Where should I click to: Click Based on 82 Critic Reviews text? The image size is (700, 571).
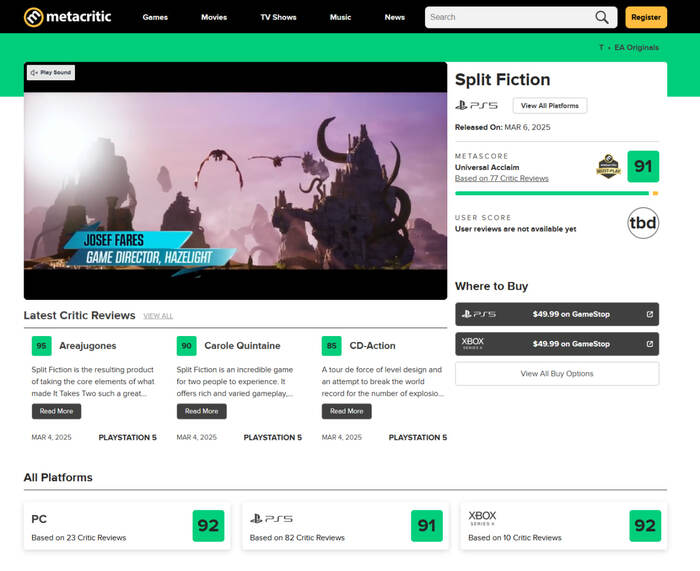(x=297, y=538)
